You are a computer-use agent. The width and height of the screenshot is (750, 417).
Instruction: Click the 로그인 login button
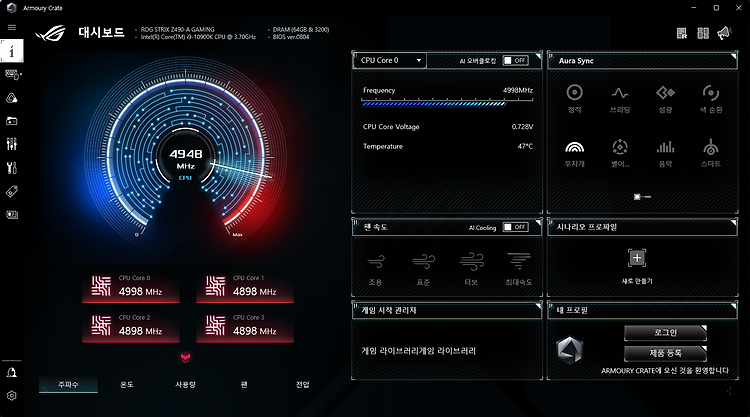click(x=665, y=333)
